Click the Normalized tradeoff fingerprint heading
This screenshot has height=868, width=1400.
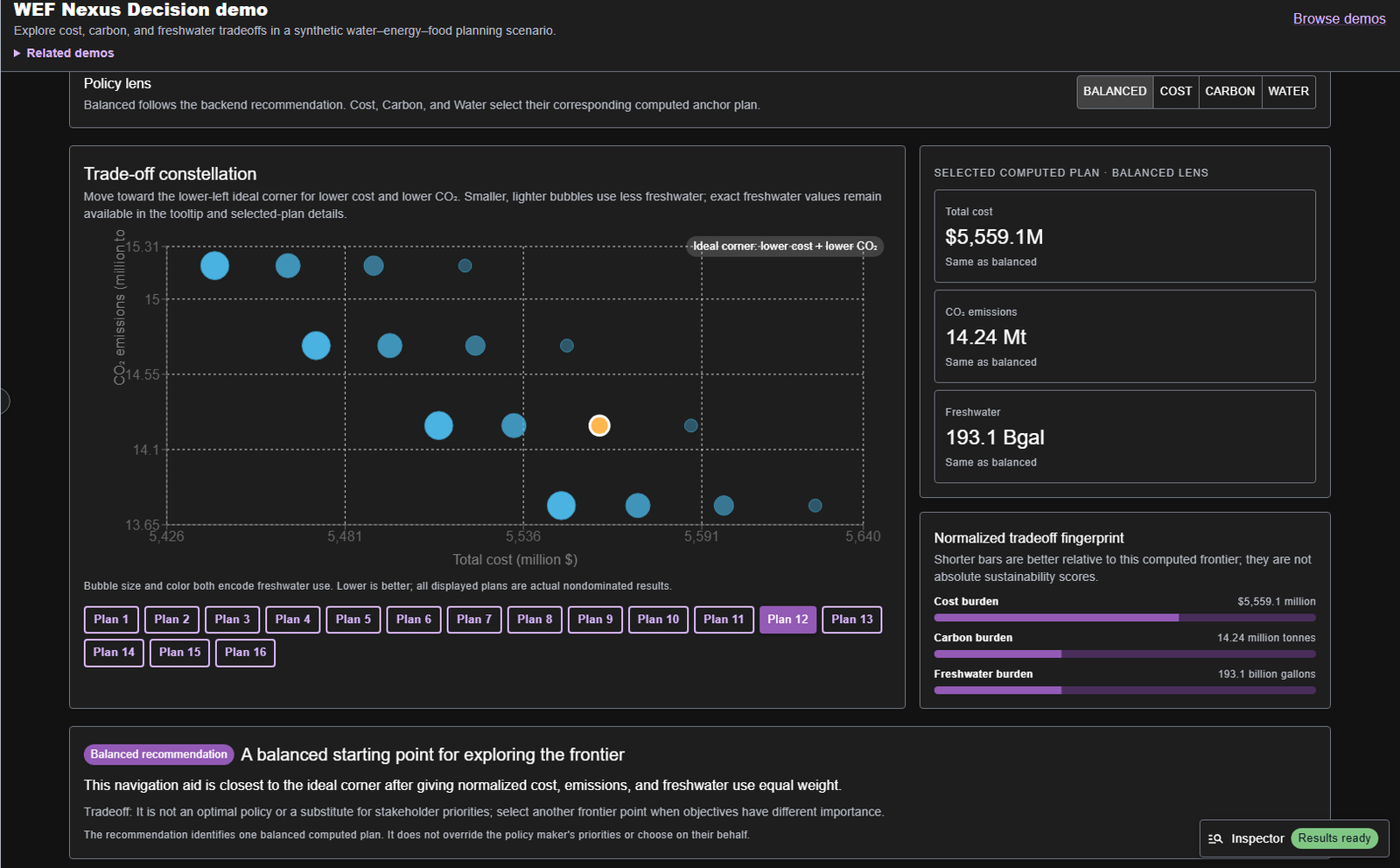click(x=1028, y=538)
